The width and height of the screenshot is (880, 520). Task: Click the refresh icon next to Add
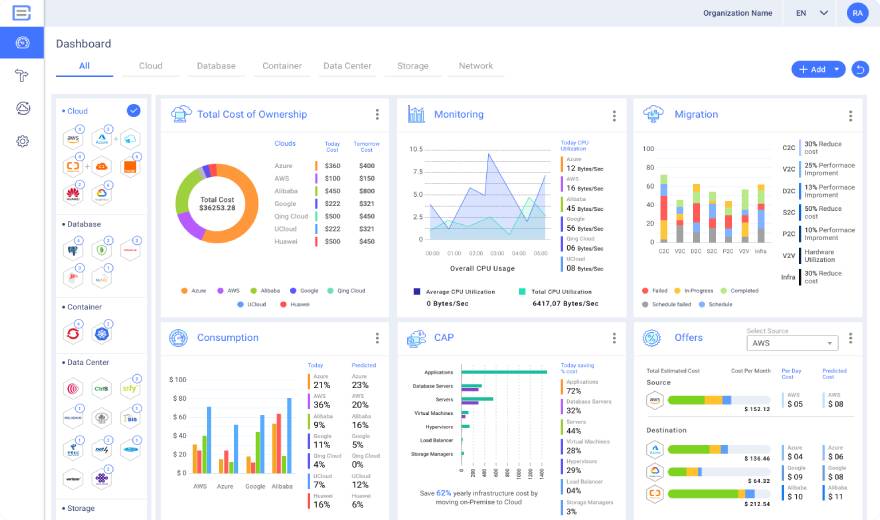(860, 69)
